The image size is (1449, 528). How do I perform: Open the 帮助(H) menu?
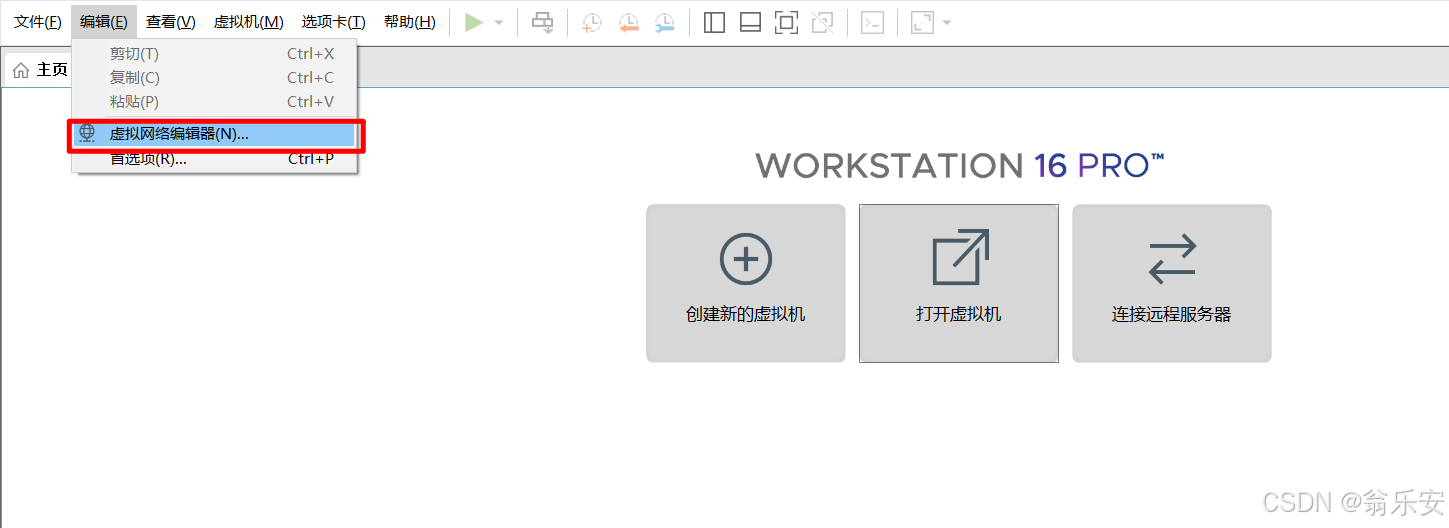coord(410,22)
